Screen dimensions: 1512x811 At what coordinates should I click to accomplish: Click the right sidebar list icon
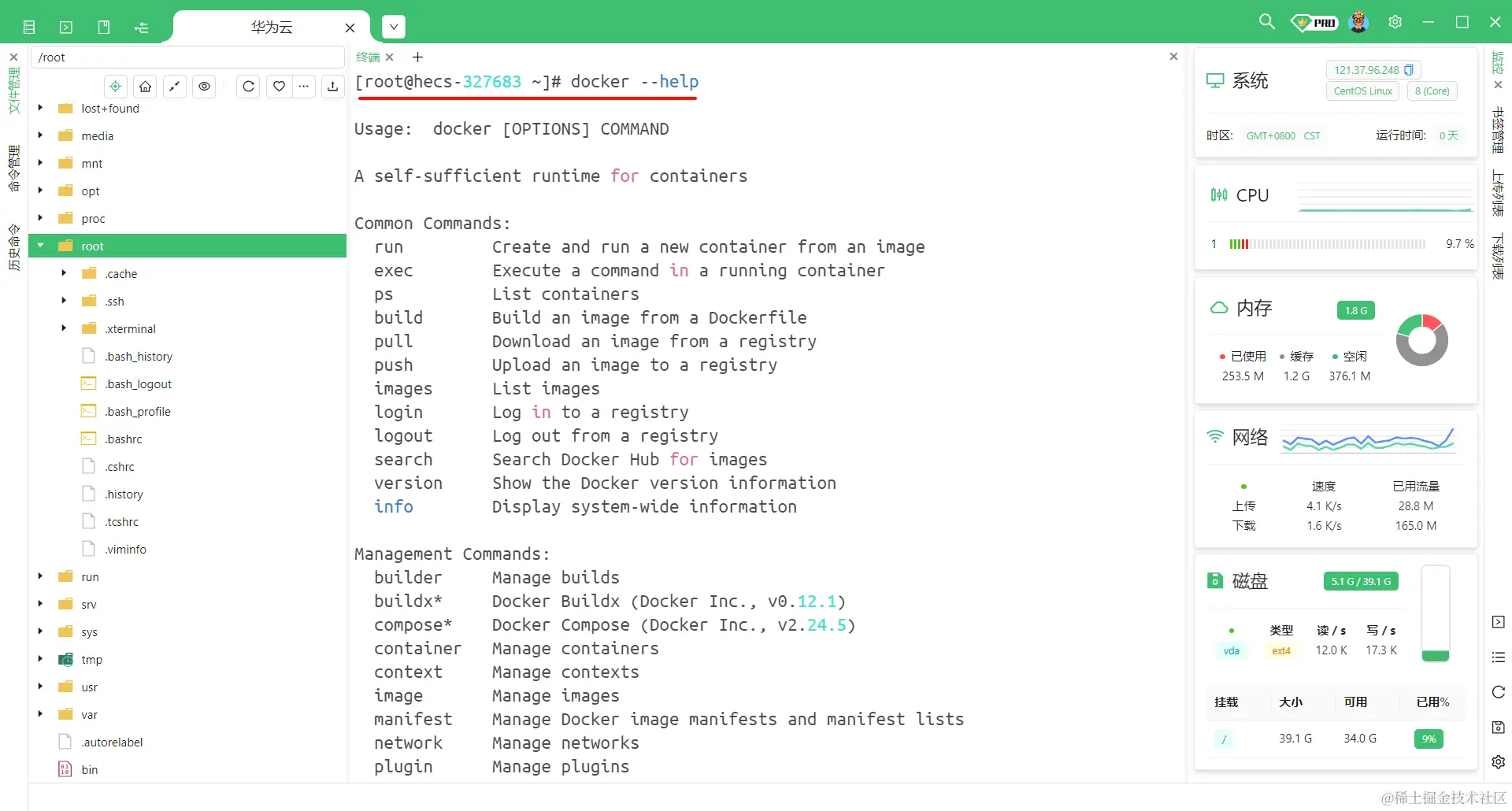tap(1499, 657)
